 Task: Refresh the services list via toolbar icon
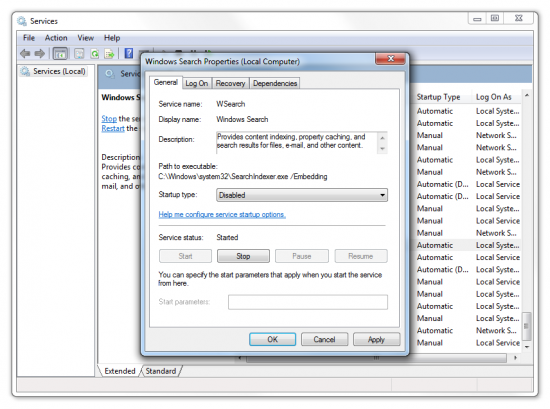tap(95, 54)
